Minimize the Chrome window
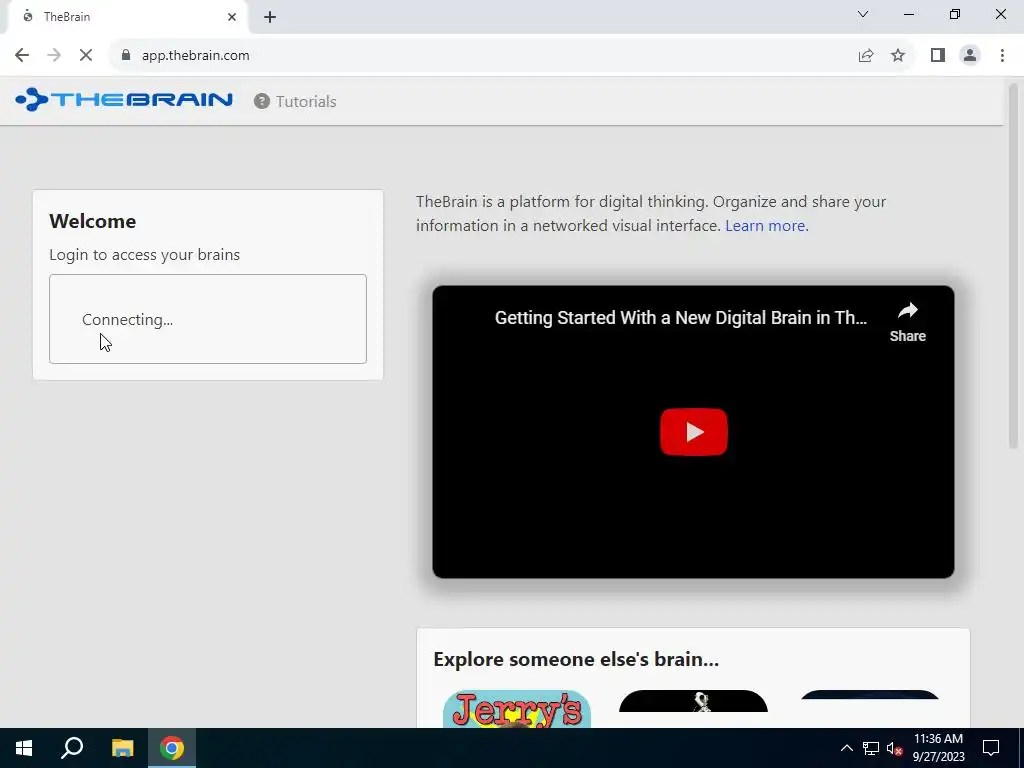1024x768 pixels. point(909,14)
